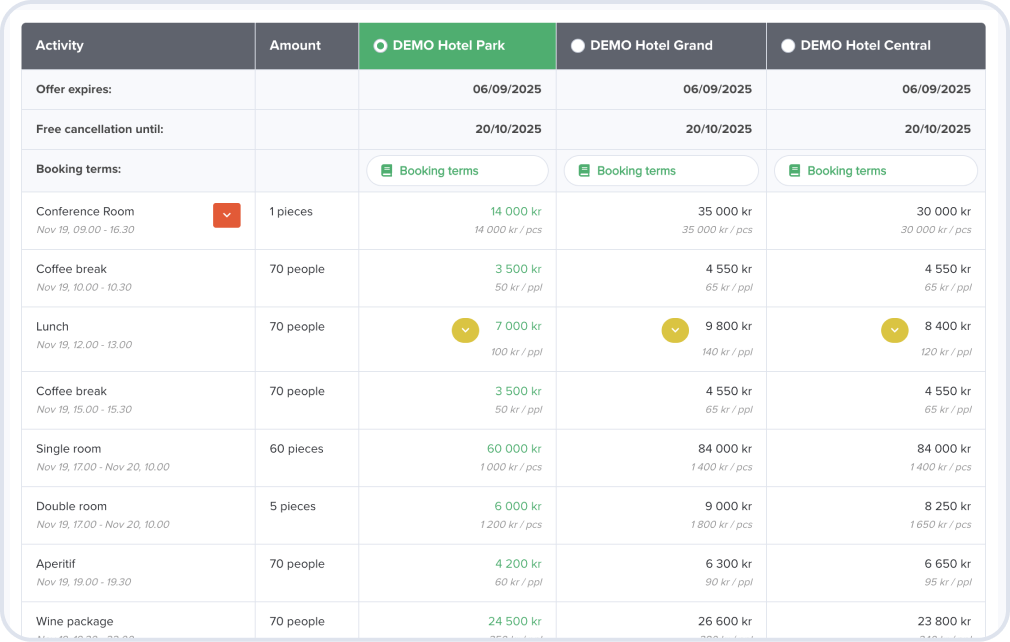1010x642 pixels.
Task: Expand the Conference Room red chevron
Action: point(227,215)
